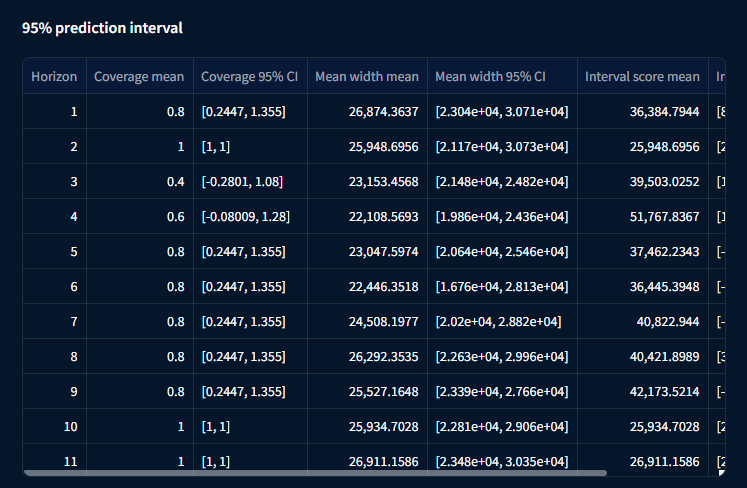The image size is (747, 488).
Task: Sort by the Horizon column header
Action: point(54,76)
